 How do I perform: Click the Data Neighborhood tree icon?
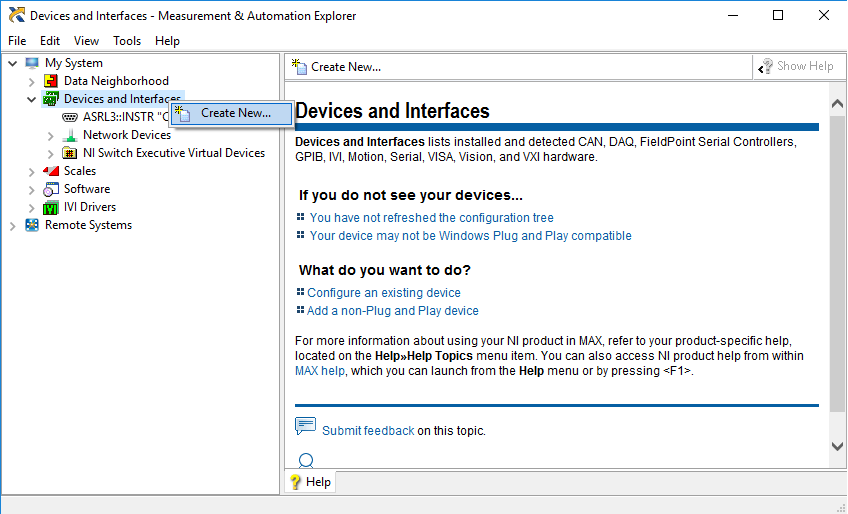pyautogui.click(x=51, y=81)
